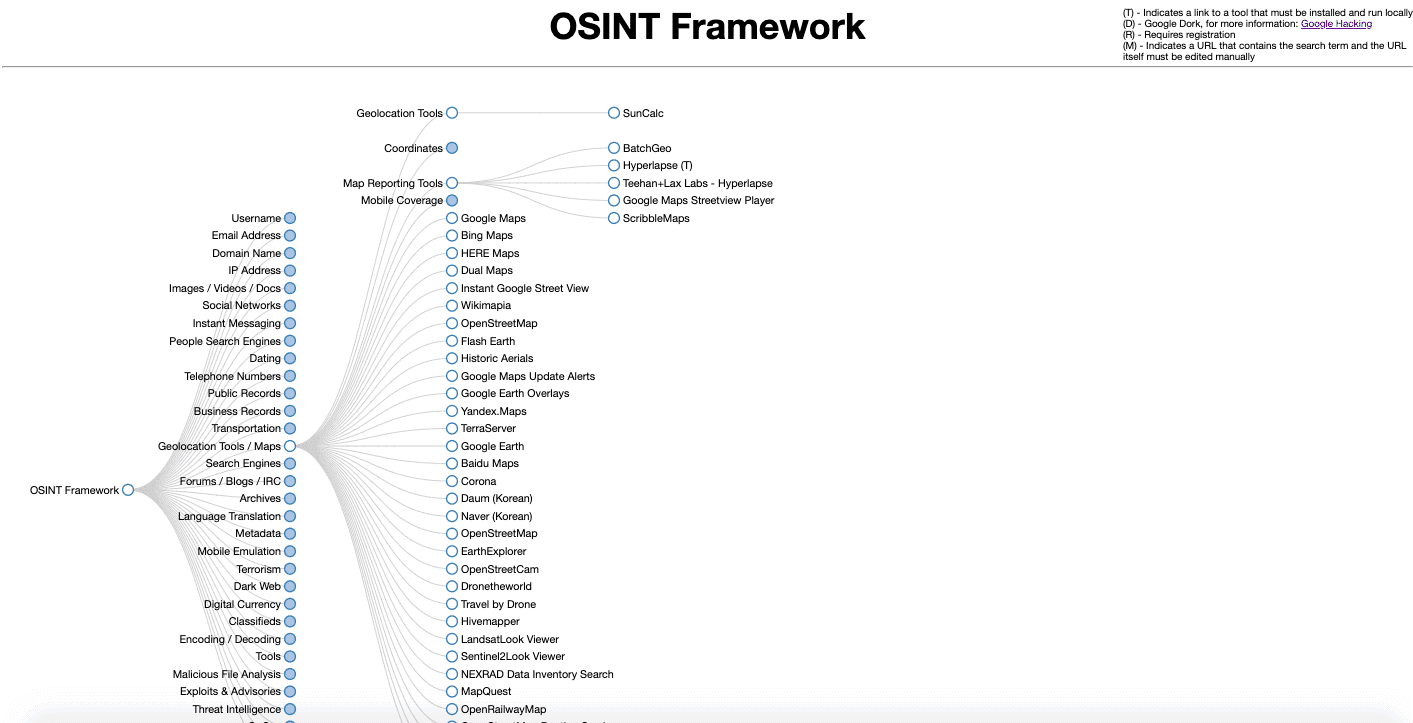Viewport: 1413px width, 723px height.
Task: Click the Dronetheworld node circle
Action: (x=452, y=586)
